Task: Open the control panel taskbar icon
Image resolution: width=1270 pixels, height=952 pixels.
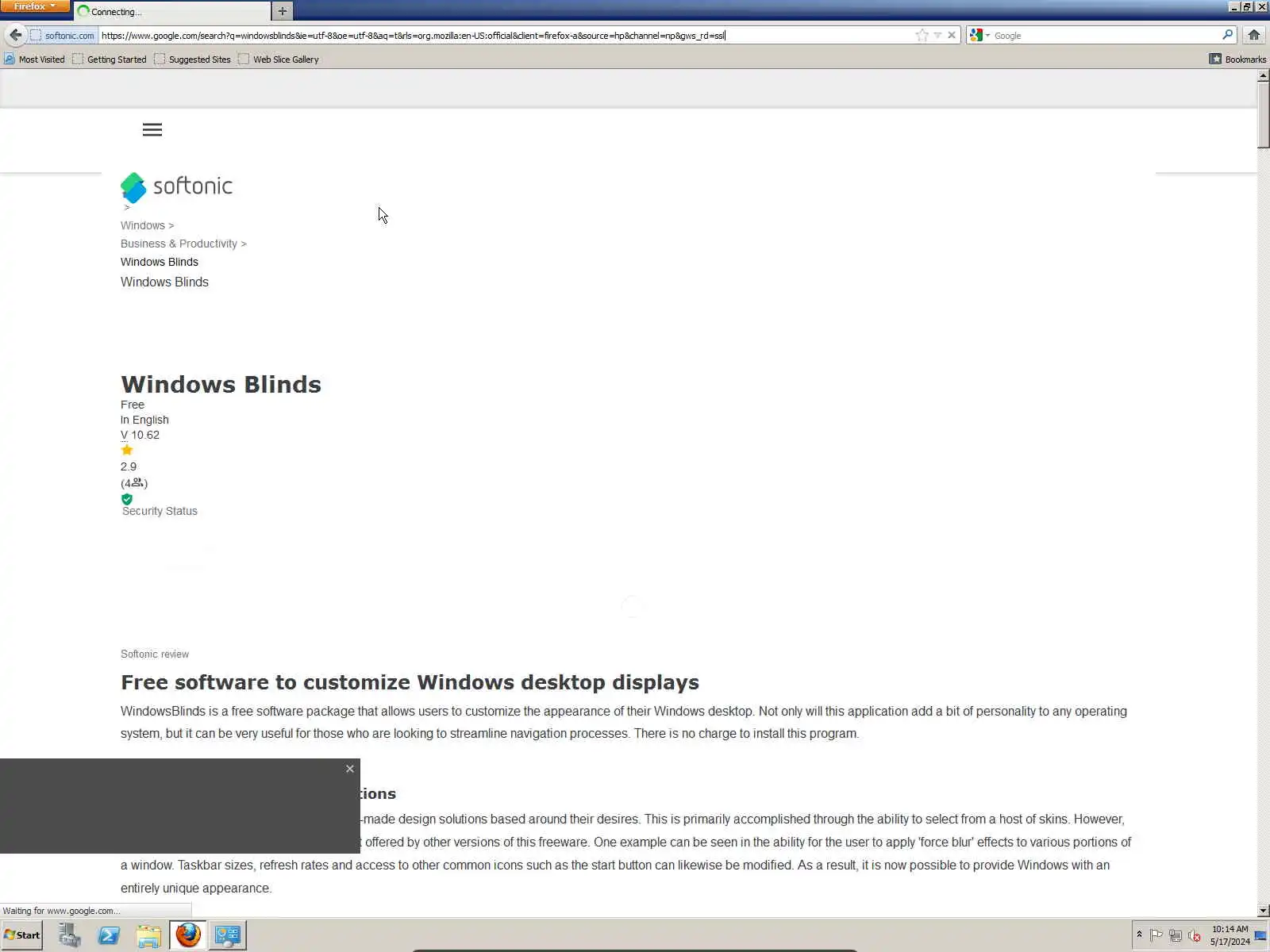Action: click(228, 935)
